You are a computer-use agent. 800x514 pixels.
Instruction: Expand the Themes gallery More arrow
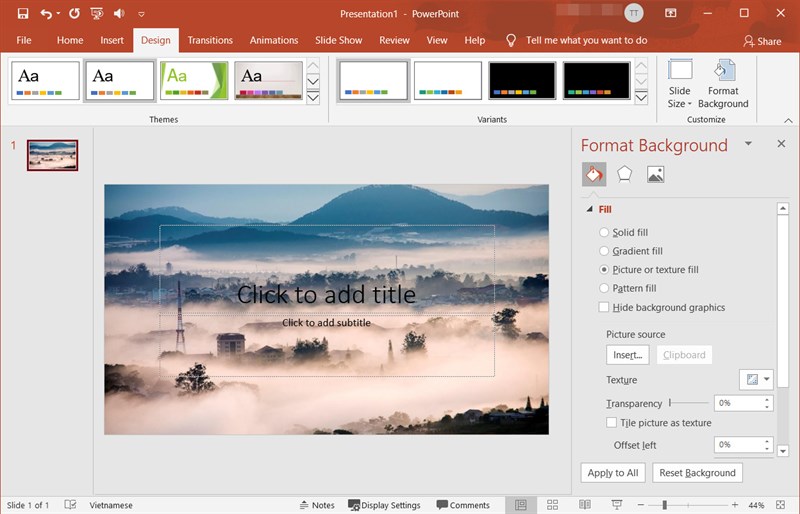coord(313,97)
